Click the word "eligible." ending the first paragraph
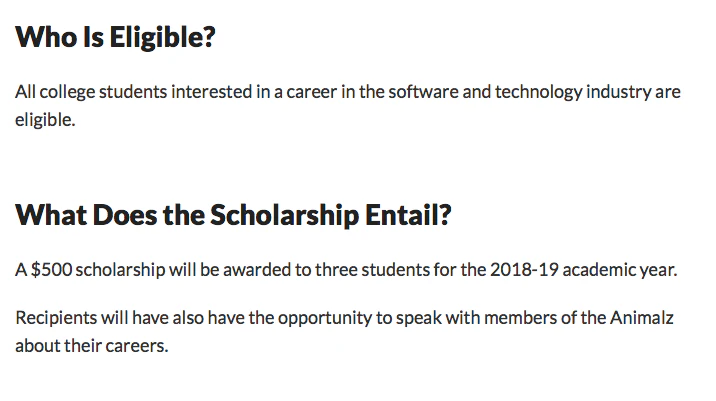 [x=45, y=118]
